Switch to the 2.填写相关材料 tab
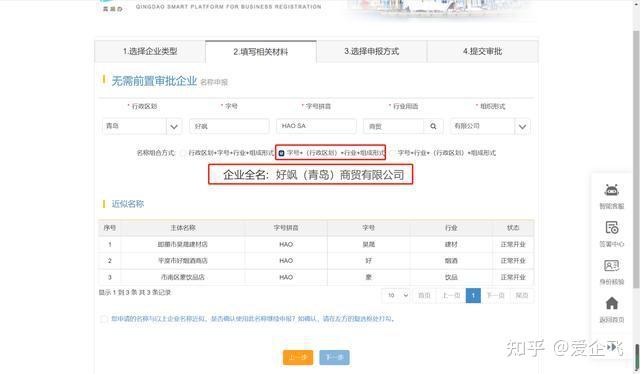This screenshot has height=374, width=640. (261, 52)
